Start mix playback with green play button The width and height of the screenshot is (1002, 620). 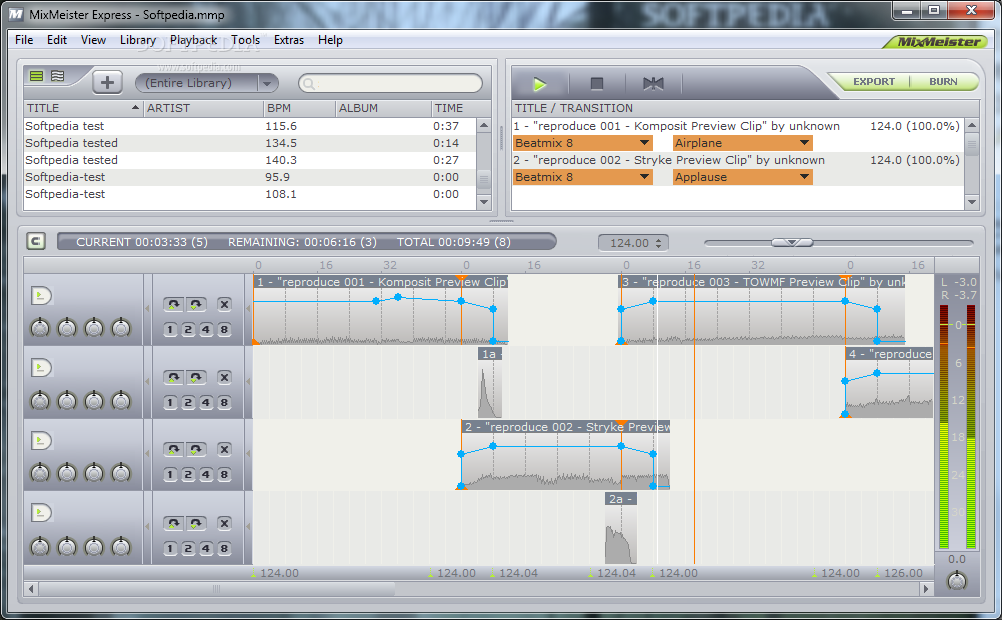[539, 84]
